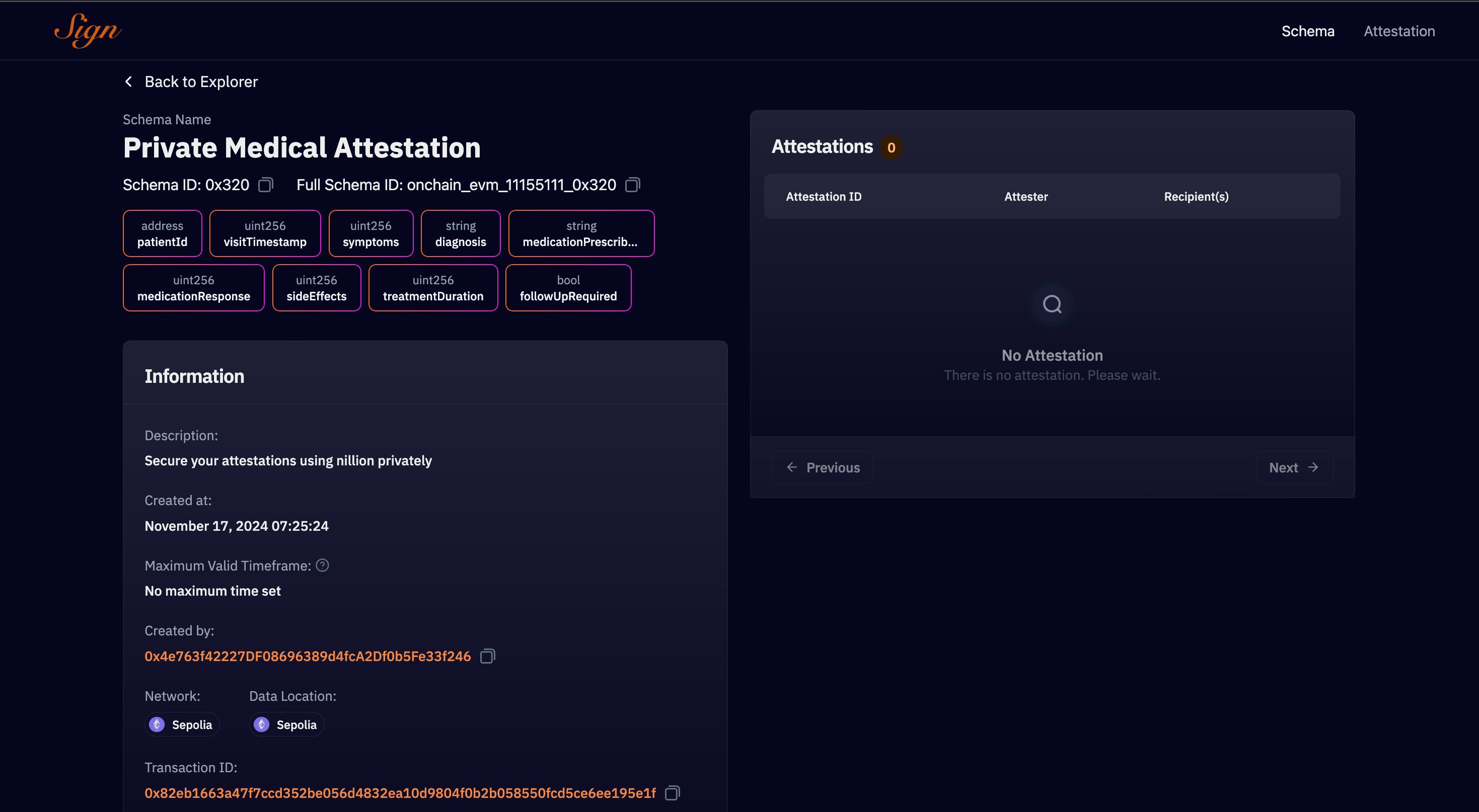The image size is (1479, 812).
Task: Open the Attestation nav tab
Action: 1399,31
